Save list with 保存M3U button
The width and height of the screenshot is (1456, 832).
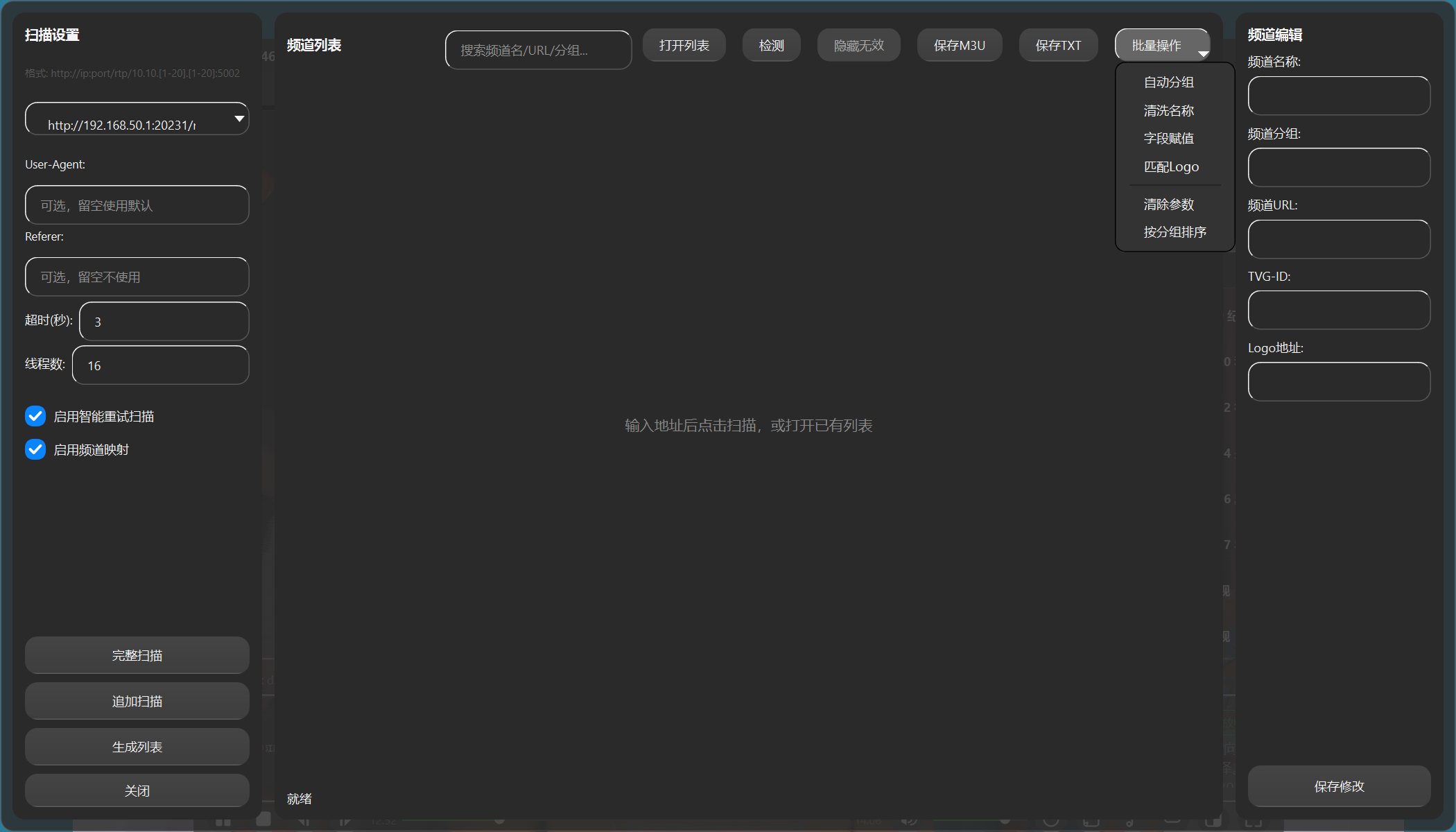tap(960, 46)
